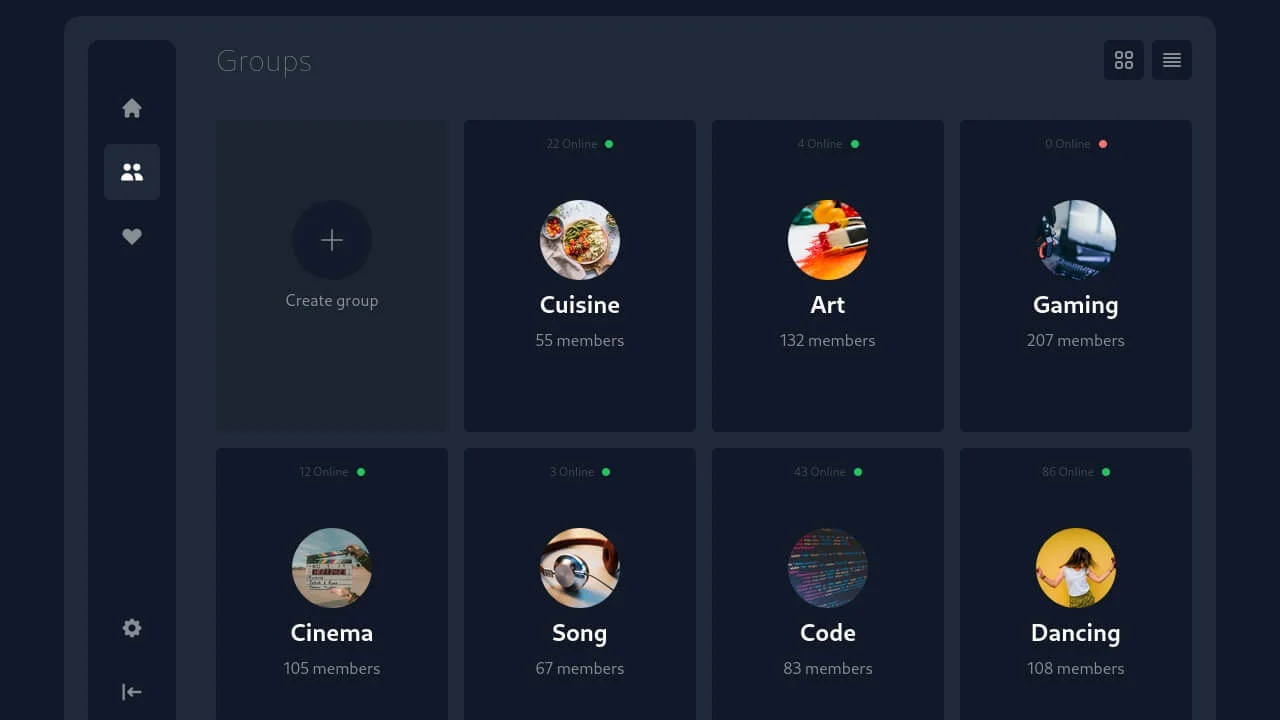1280x720 pixels.
Task: Click the 86 Online label on Dancing
Action: pos(1067,472)
